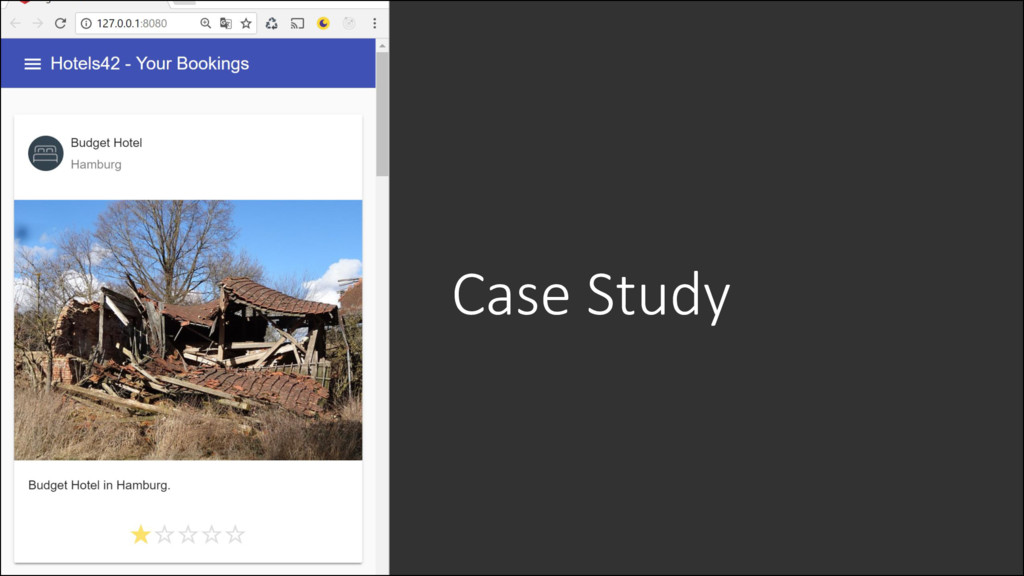The image size is (1024, 576).
Task: Click 'Budget Hotel in Hamburg.' description
Action: tap(99, 485)
